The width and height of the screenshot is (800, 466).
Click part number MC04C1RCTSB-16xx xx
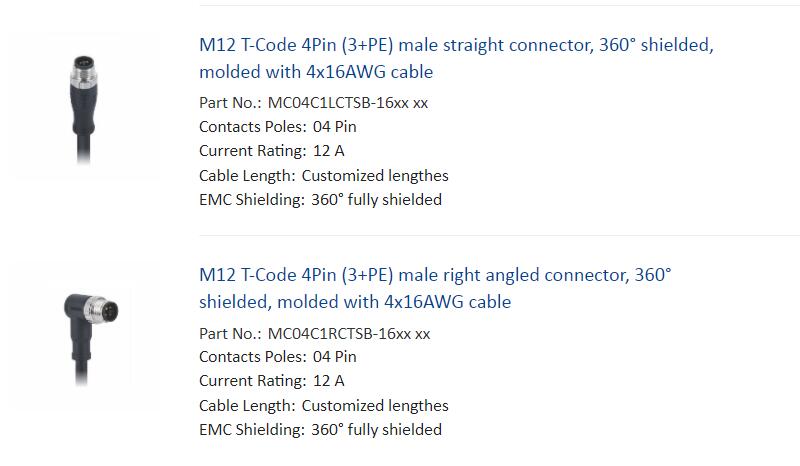tap(349, 333)
